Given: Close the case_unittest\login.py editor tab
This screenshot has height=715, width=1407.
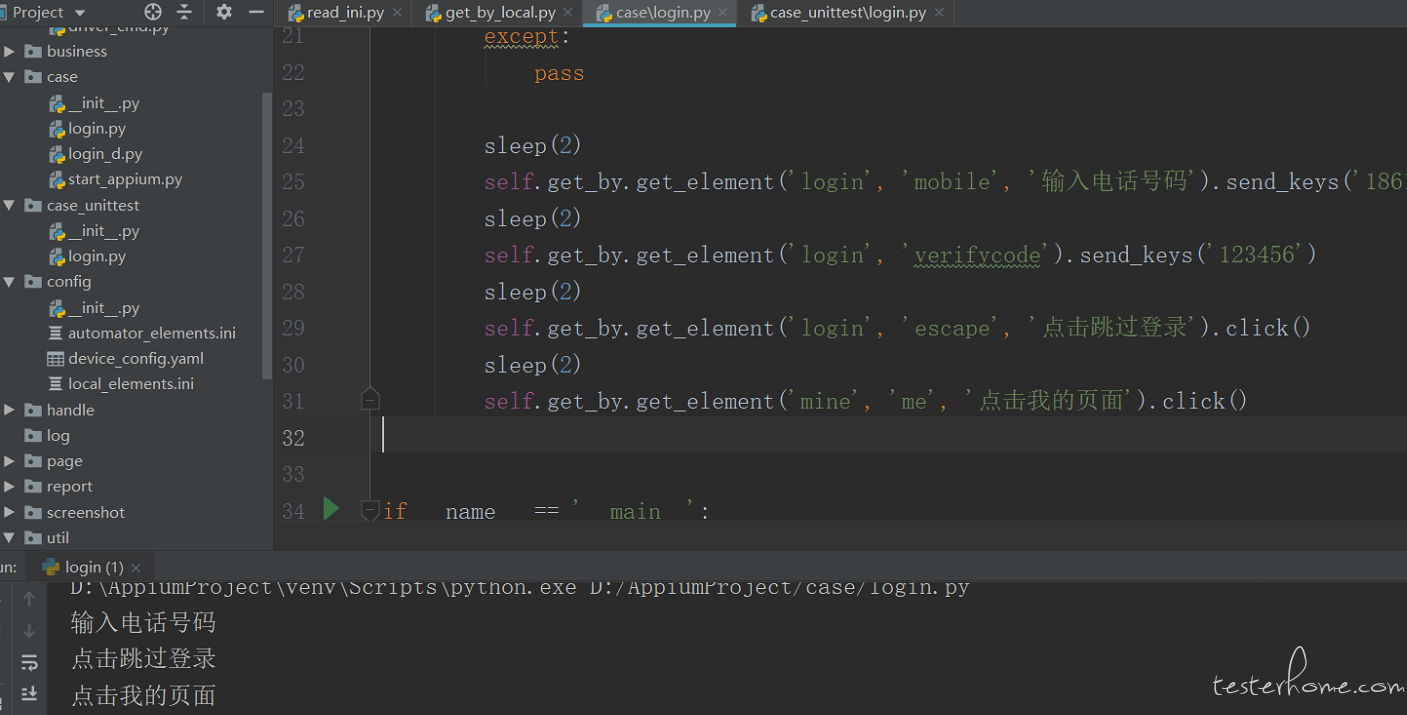Looking at the screenshot, I should coord(937,13).
